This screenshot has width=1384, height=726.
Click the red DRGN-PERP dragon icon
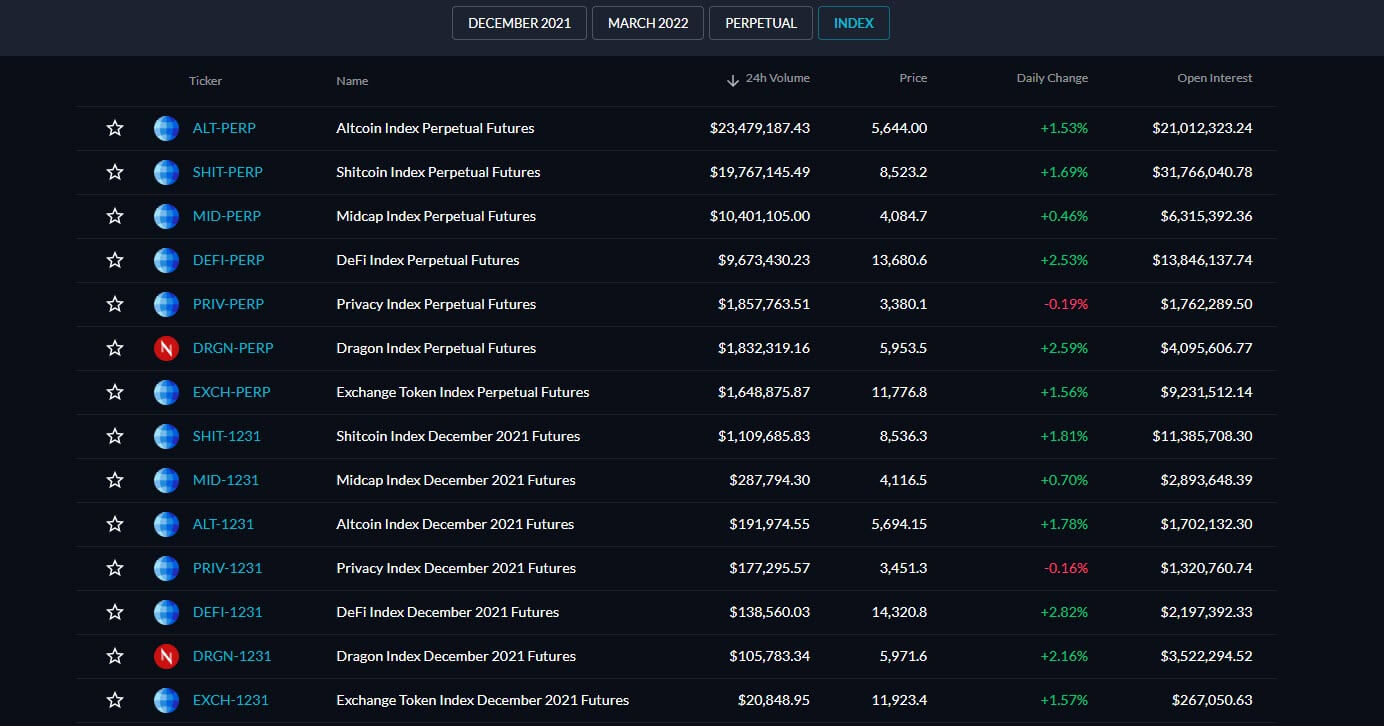point(166,348)
